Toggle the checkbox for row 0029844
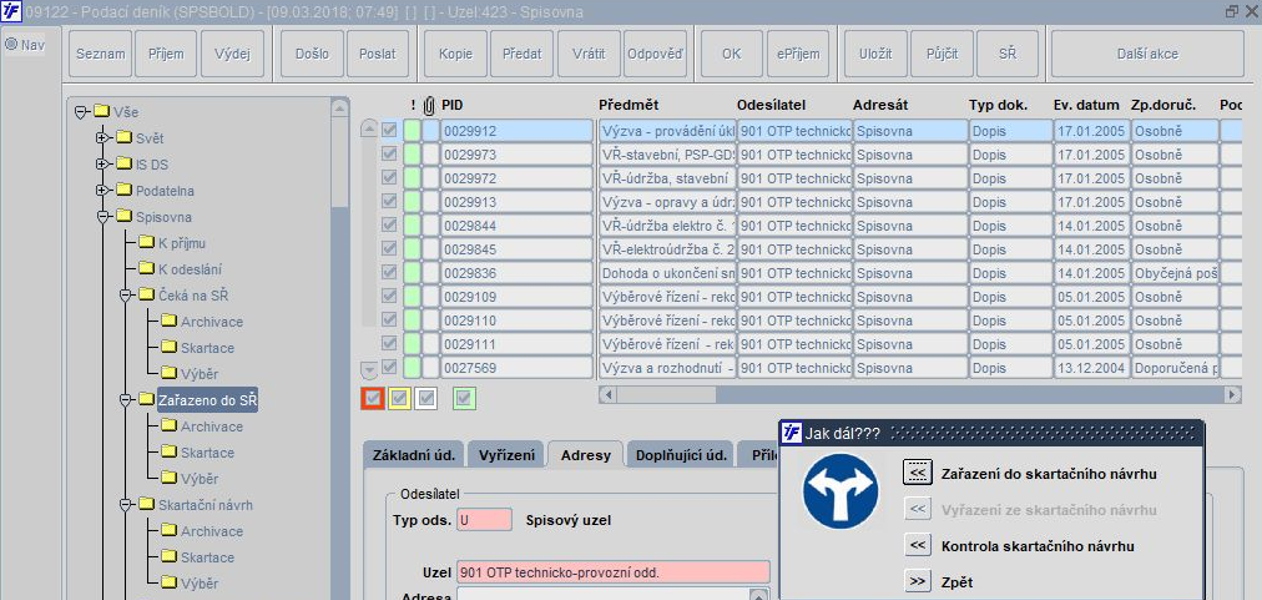Viewport: 1262px width, 600px height. tap(389, 226)
